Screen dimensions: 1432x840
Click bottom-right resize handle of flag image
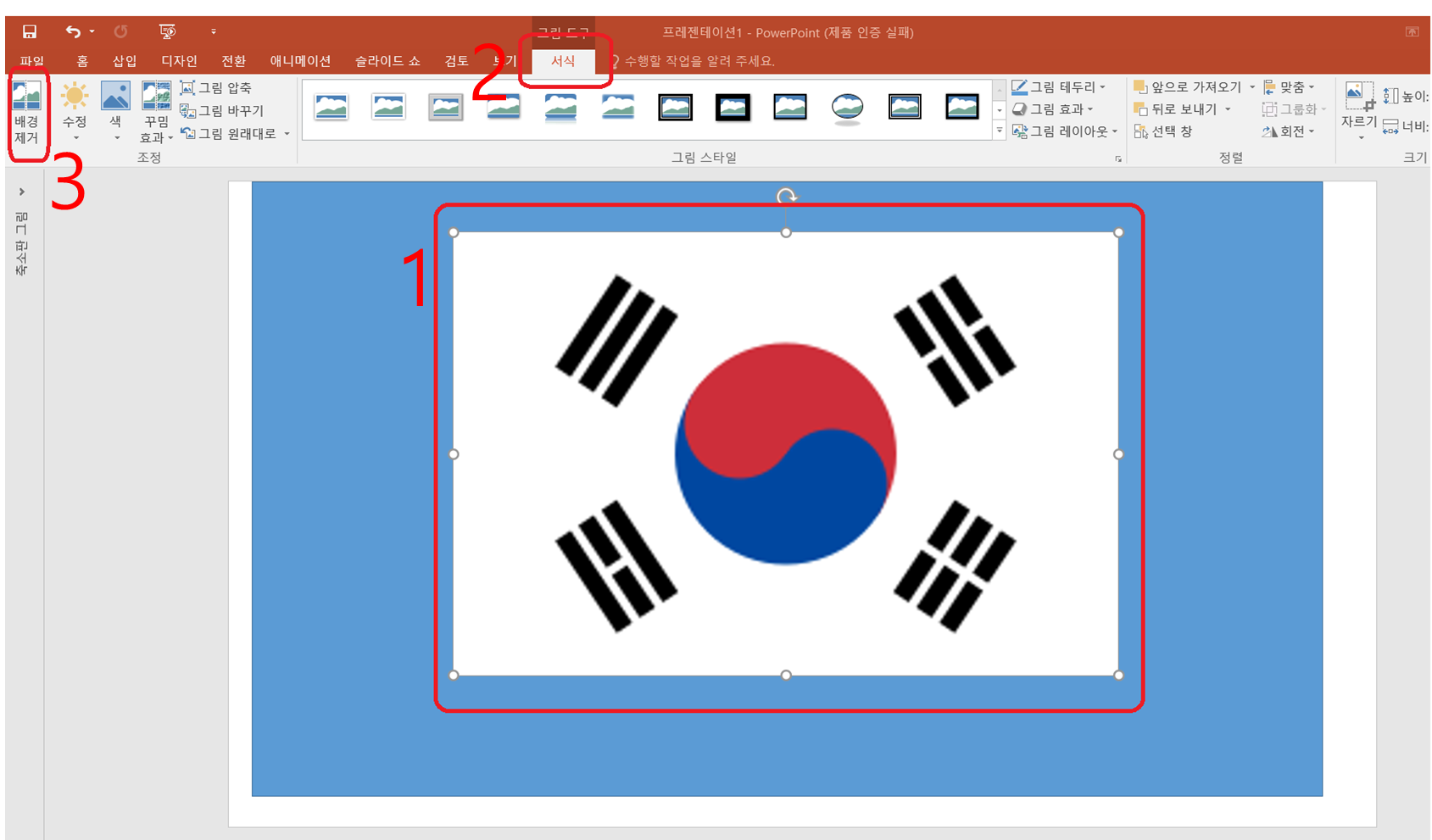[1119, 676]
